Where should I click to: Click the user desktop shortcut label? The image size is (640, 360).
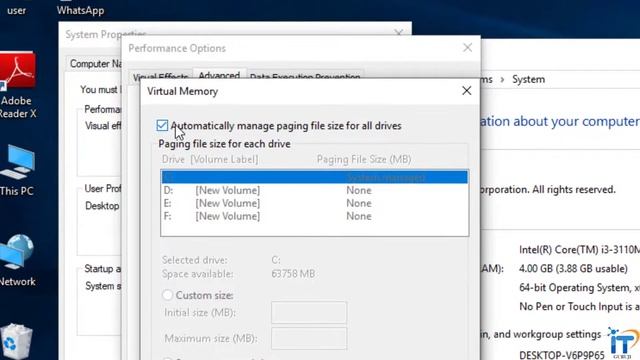pyautogui.click(x=16, y=10)
